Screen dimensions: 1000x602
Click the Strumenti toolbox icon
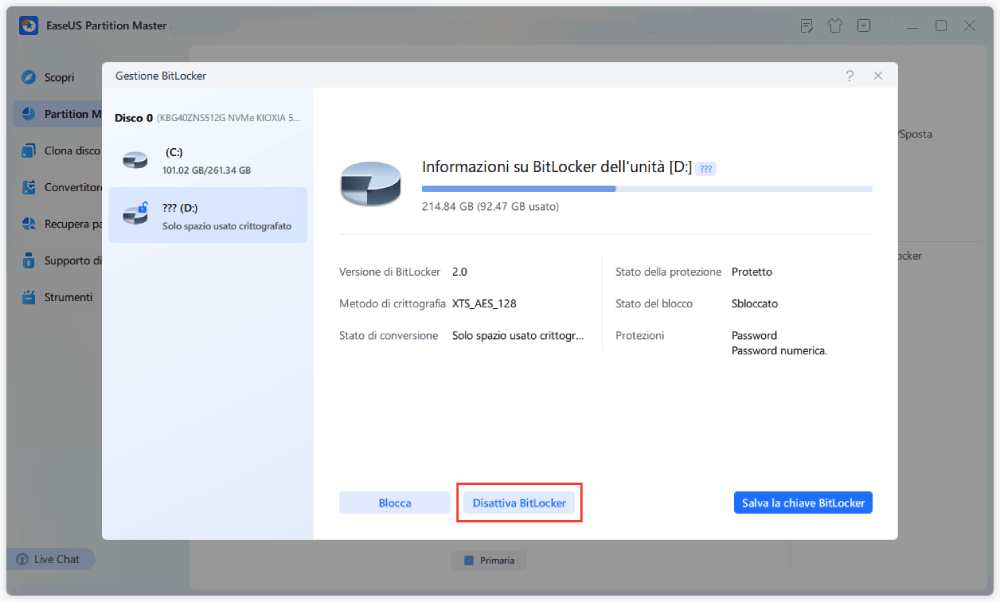coord(29,297)
